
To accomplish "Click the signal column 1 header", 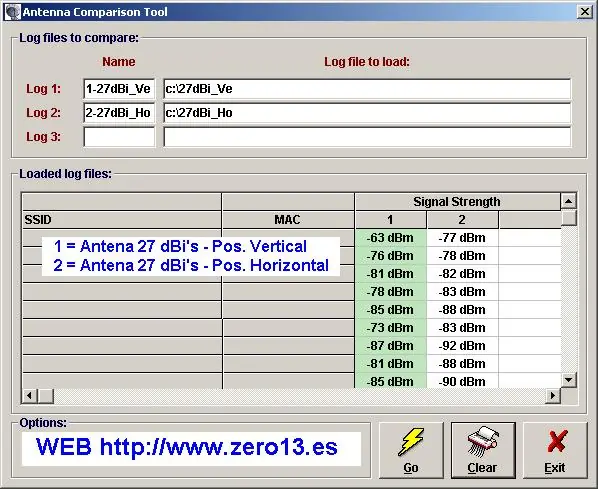I will click(390, 220).
